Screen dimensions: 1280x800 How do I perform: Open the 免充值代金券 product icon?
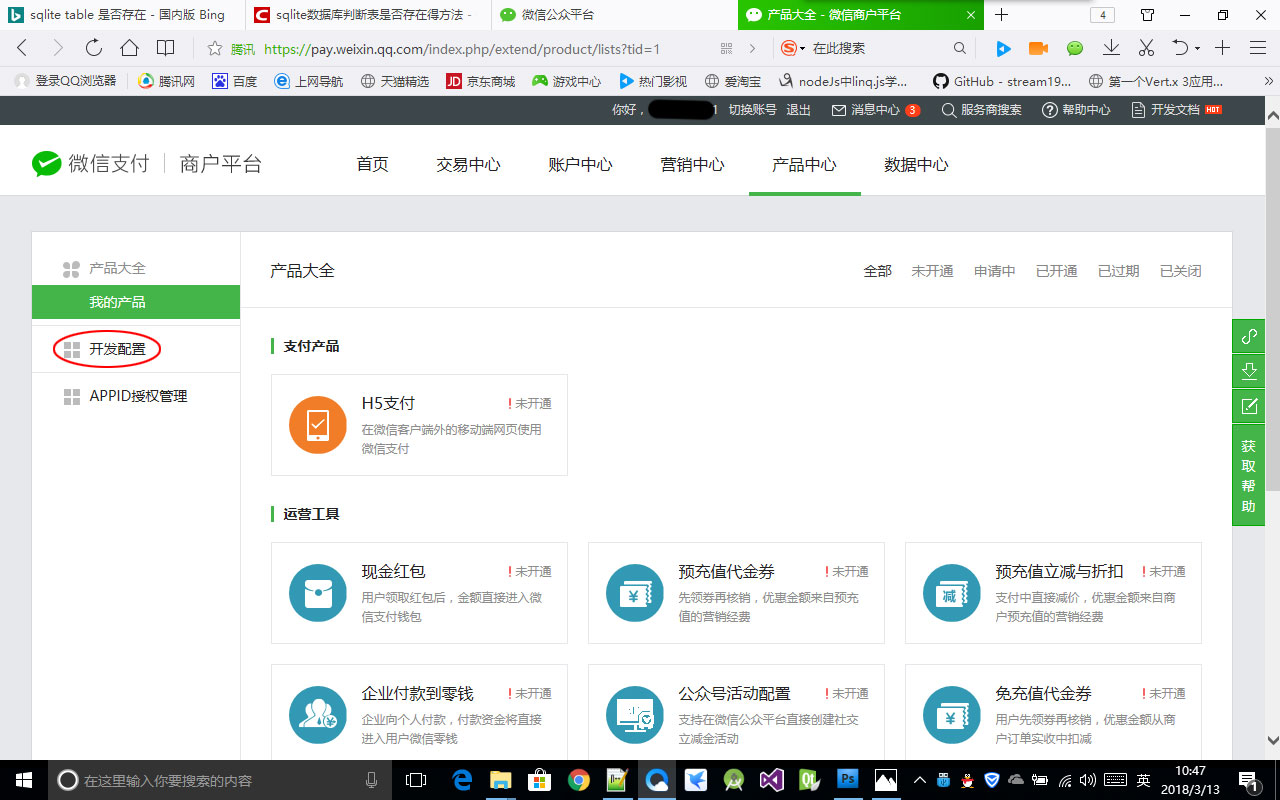pyautogui.click(x=952, y=715)
